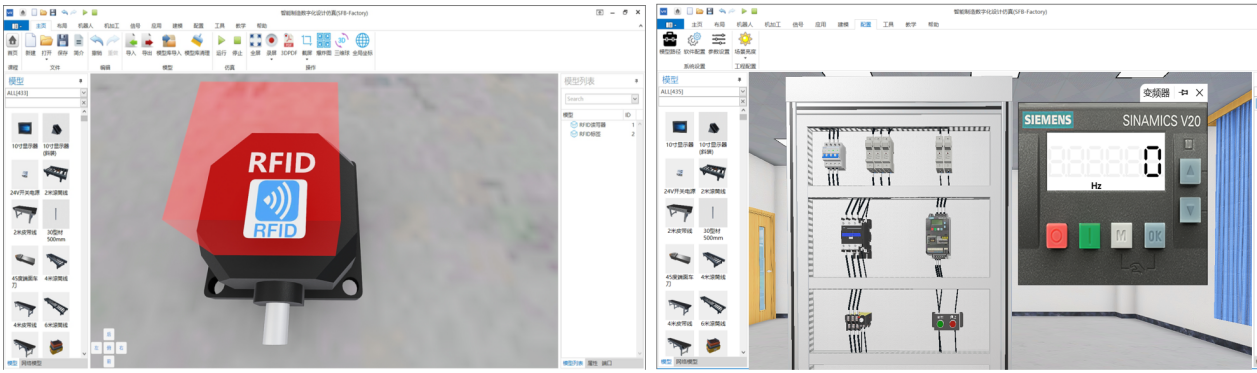Click the OK button on the inverter panel
Screen dimensions: 1257x373
1155,236
